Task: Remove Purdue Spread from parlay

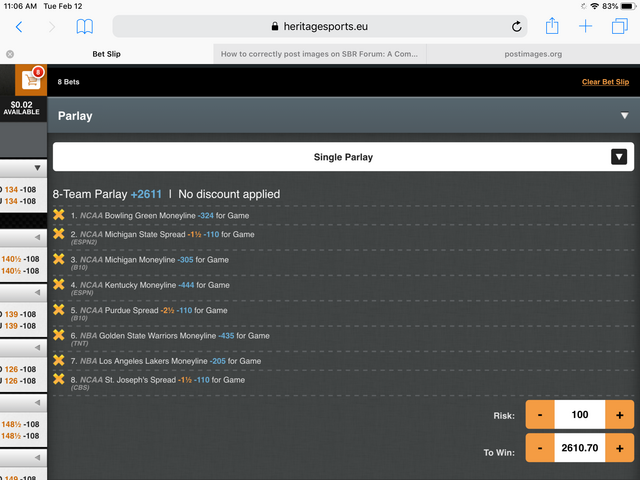Action: (x=59, y=309)
